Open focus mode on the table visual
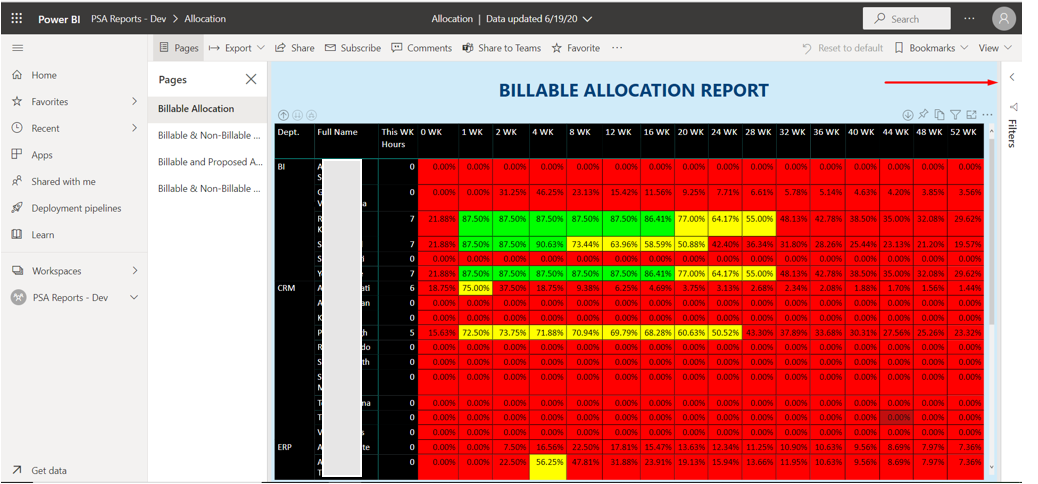The width and height of the screenshot is (1038, 484). pos(971,116)
